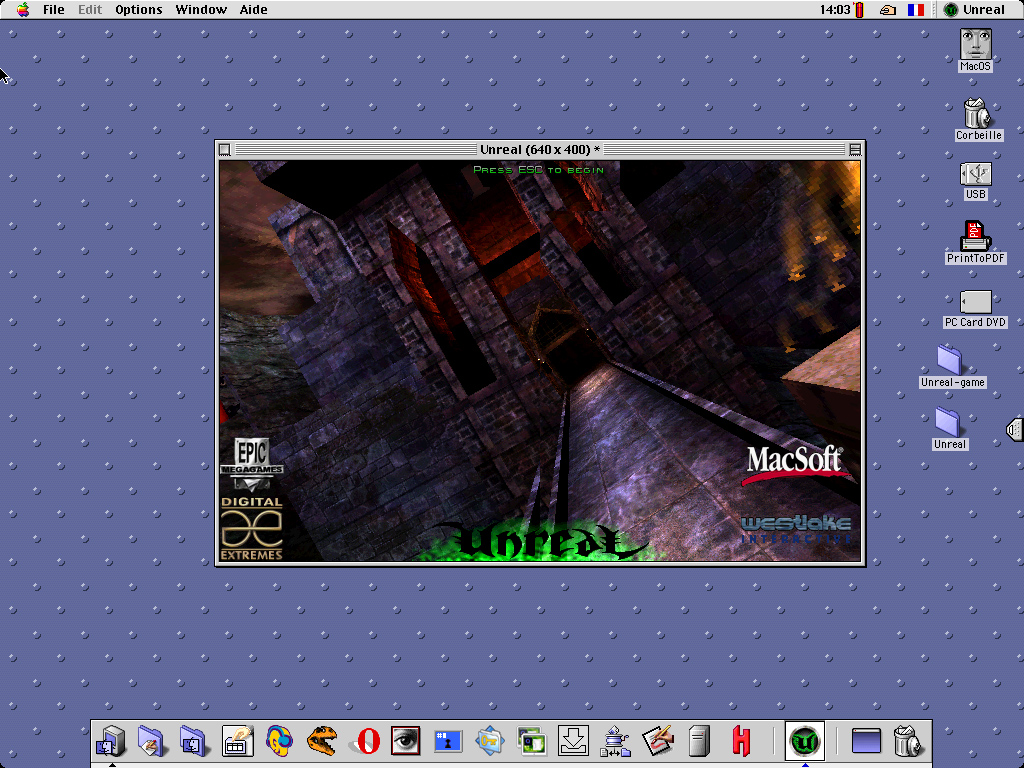
Task: Click the battery indicator in menu bar
Action: pos(859,10)
